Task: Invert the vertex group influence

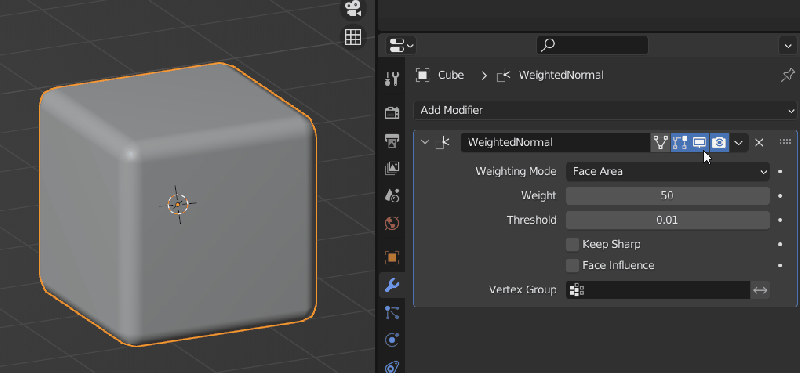Action: point(760,290)
